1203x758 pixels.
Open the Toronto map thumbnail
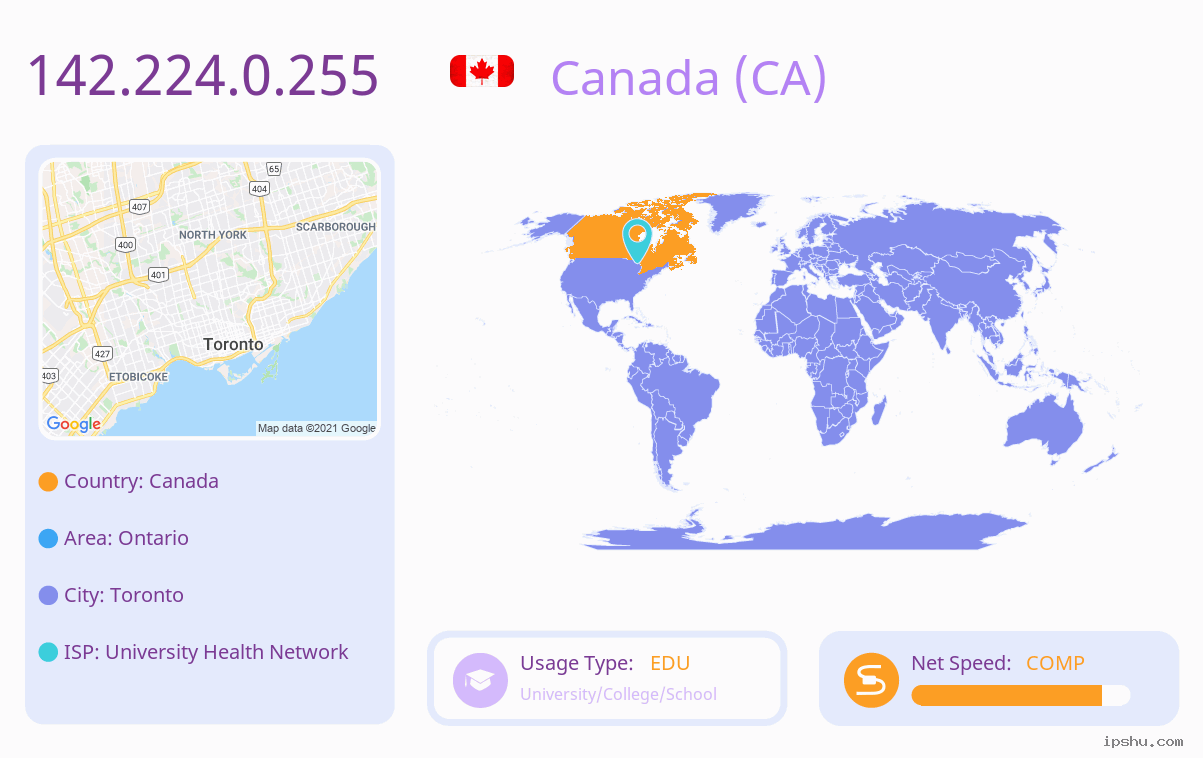click(x=210, y=299)
